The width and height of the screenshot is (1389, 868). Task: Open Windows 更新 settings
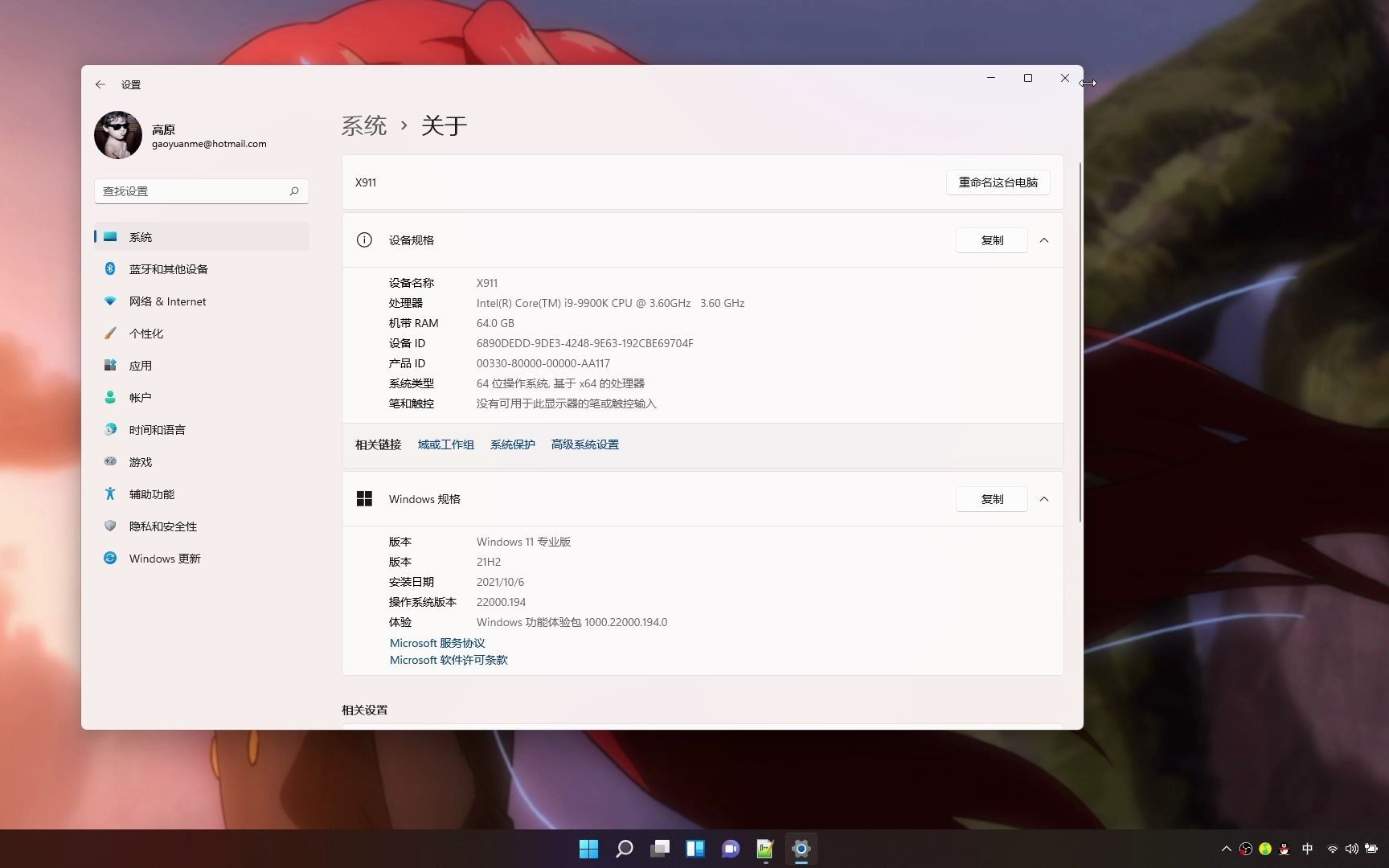pos(201,559)
